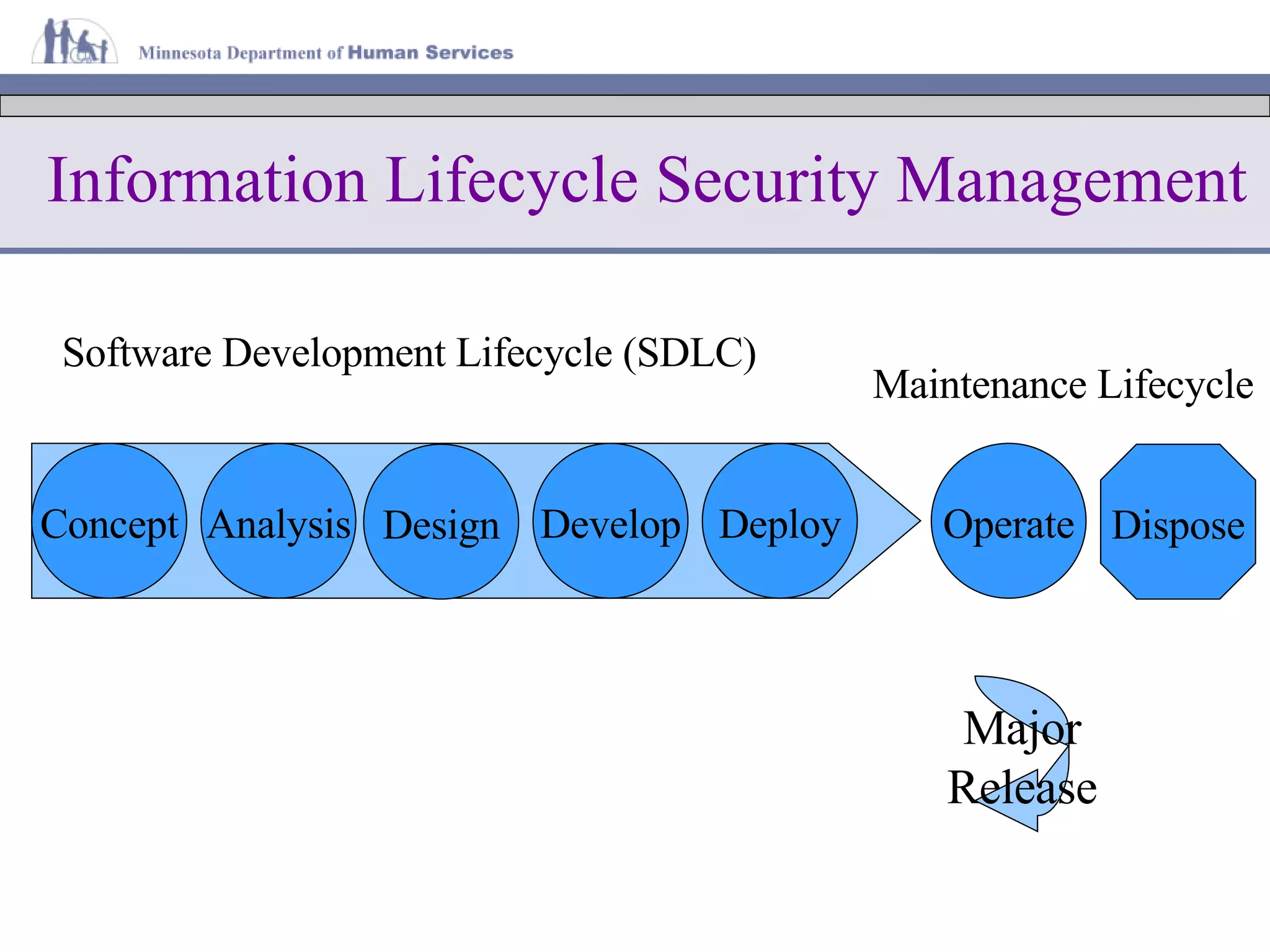
Task: Select the Maintenance Lifecycle heading text
Action: click(1062, 385)
